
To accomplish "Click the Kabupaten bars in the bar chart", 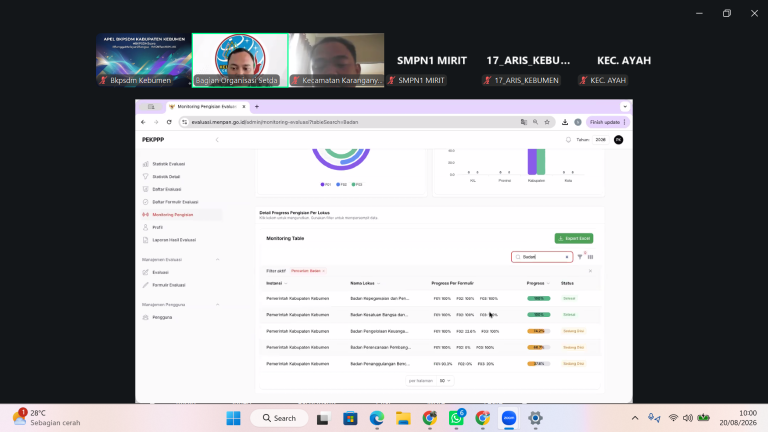I will tap(536, 162).
